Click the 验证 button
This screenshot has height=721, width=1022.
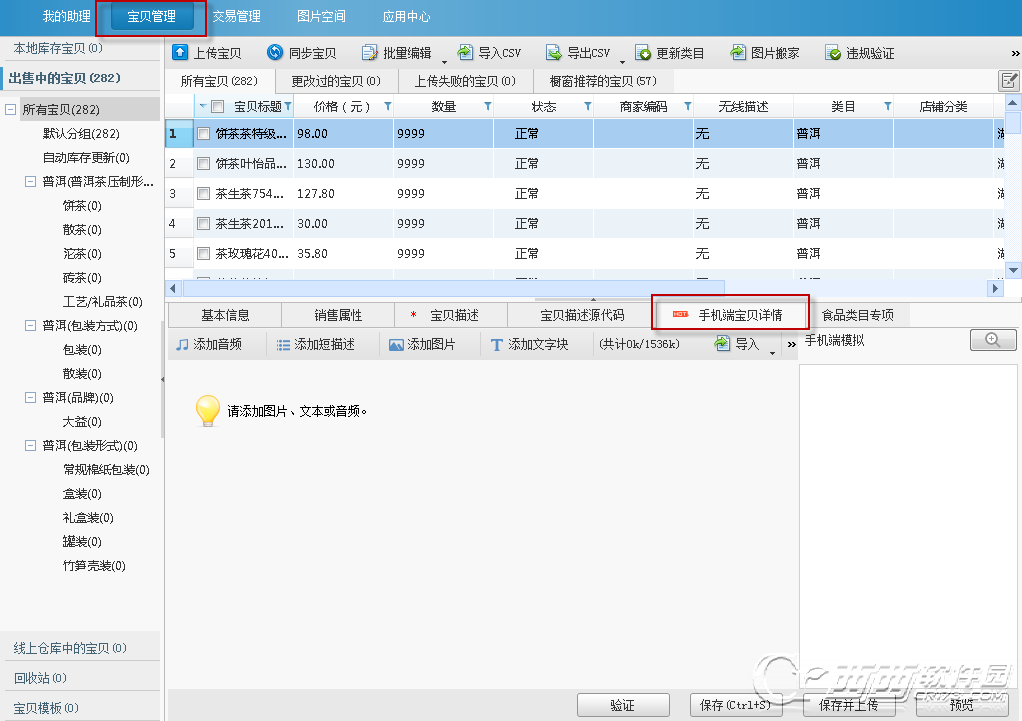pyautogui.click(x=622, y=705)
